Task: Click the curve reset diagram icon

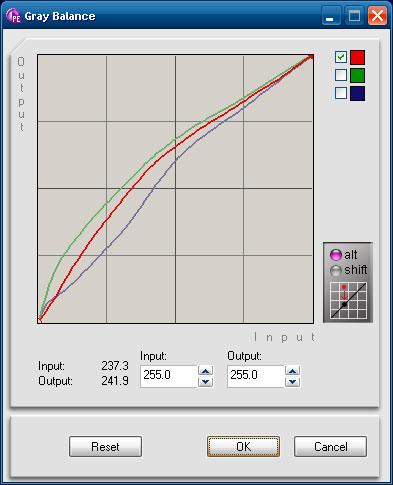Action: pos(348,300)
